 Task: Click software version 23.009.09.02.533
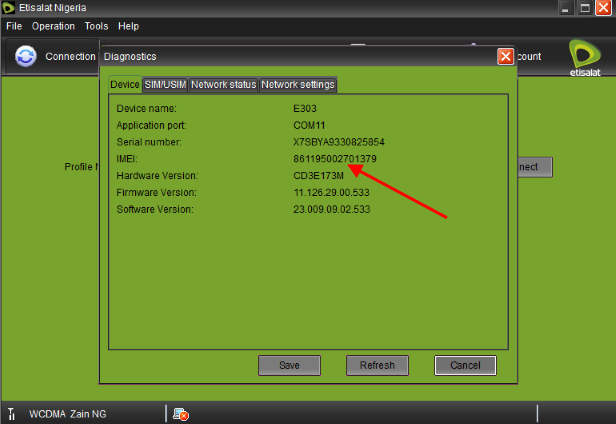[x=332, y=209]
